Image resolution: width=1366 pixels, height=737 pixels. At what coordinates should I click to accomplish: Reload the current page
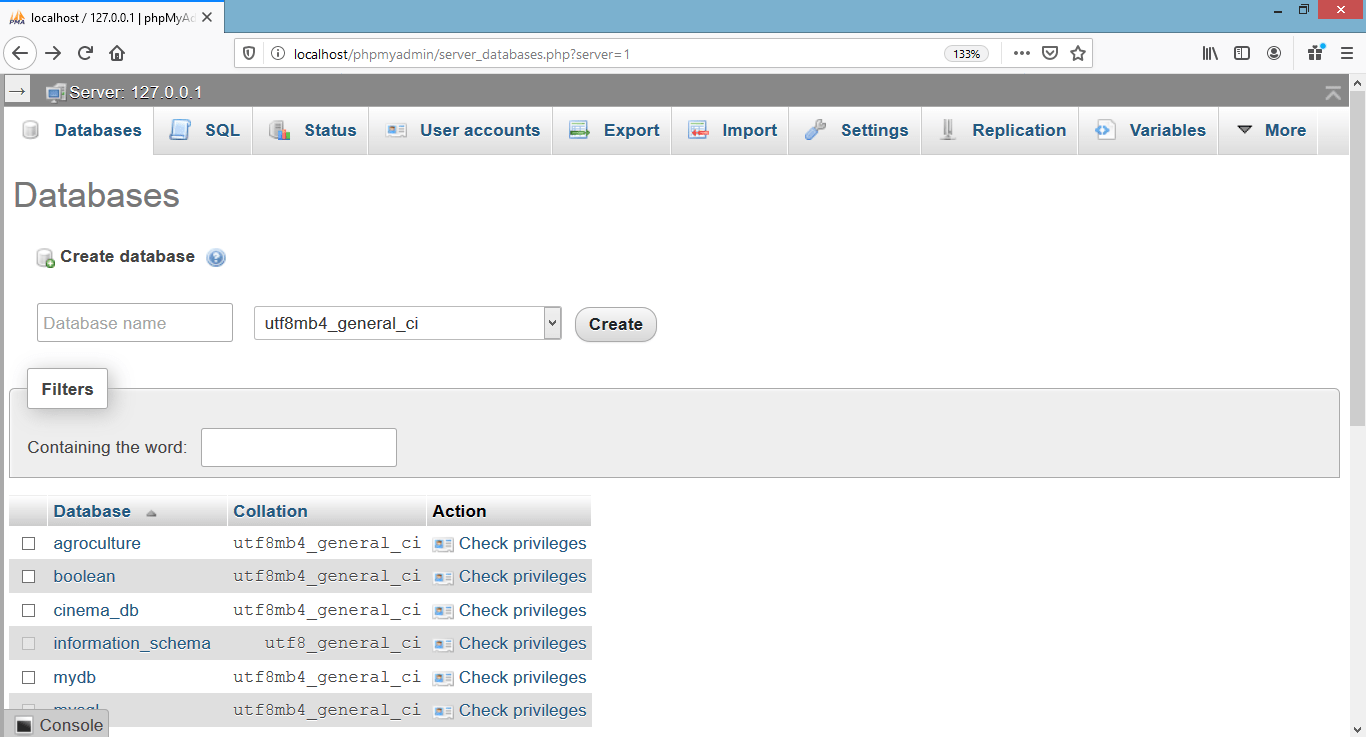(x=85, y=53)
